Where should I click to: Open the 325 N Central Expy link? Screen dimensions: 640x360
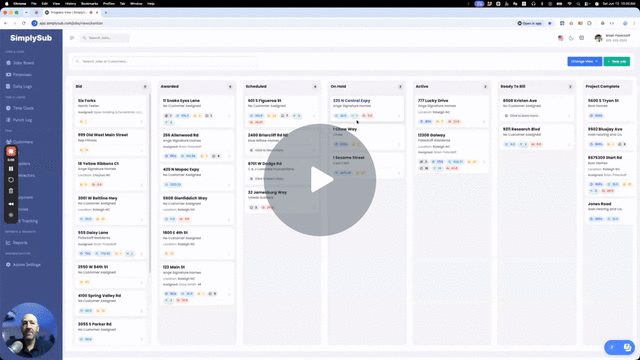(351, 100)
